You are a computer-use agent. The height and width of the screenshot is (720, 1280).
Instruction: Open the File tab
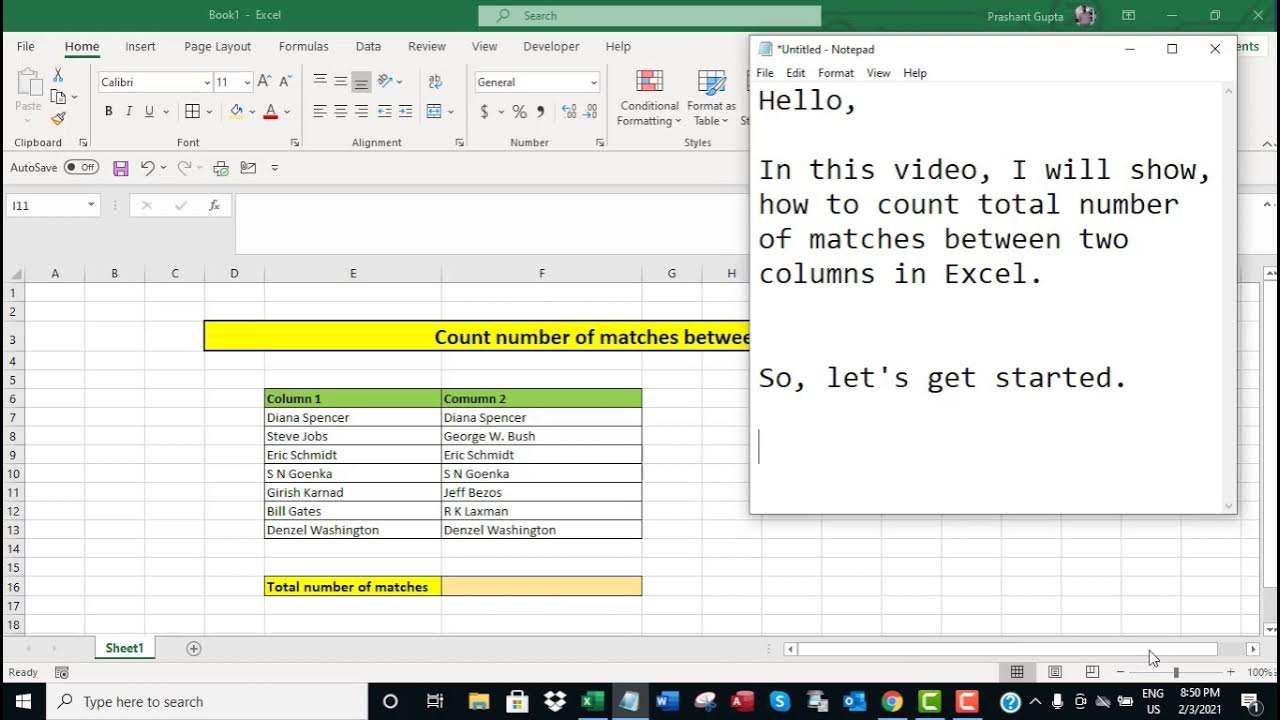(26, 46)
